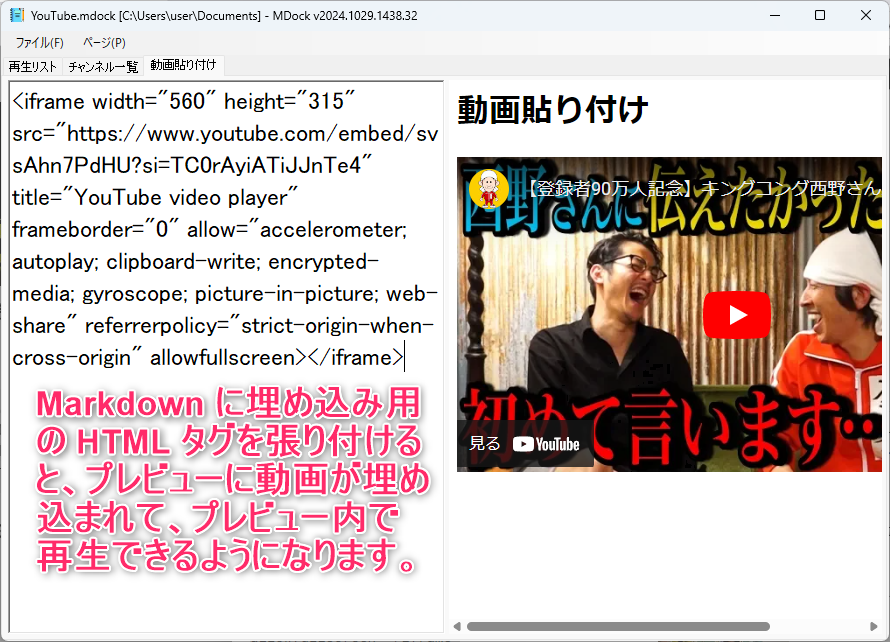Switch to the チャンネル一覧 tab

tap(103, 66)
